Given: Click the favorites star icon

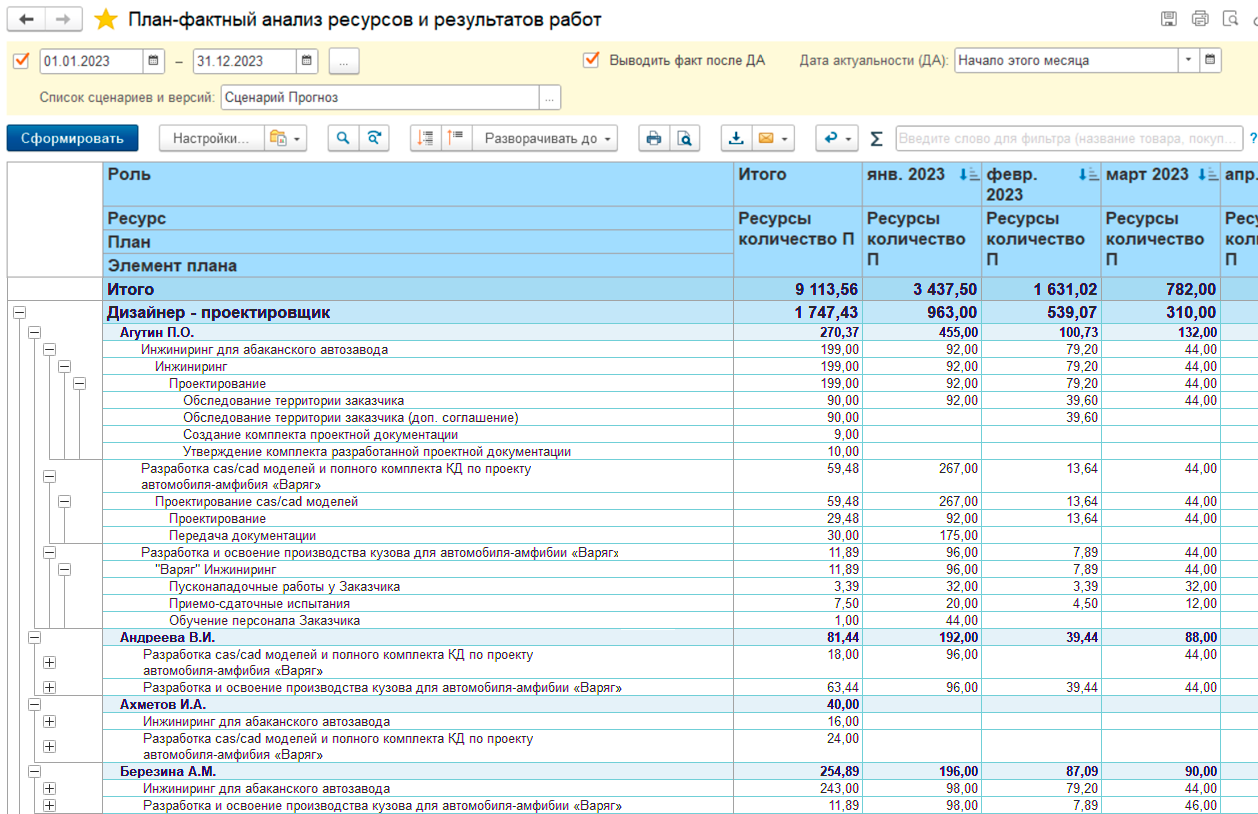Looking at the screenshot, I should pos(105,20).
